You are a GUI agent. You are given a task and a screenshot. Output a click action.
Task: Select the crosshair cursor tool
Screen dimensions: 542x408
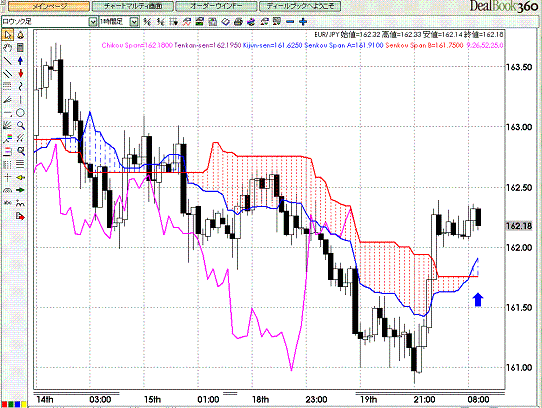tap(8, 177)
